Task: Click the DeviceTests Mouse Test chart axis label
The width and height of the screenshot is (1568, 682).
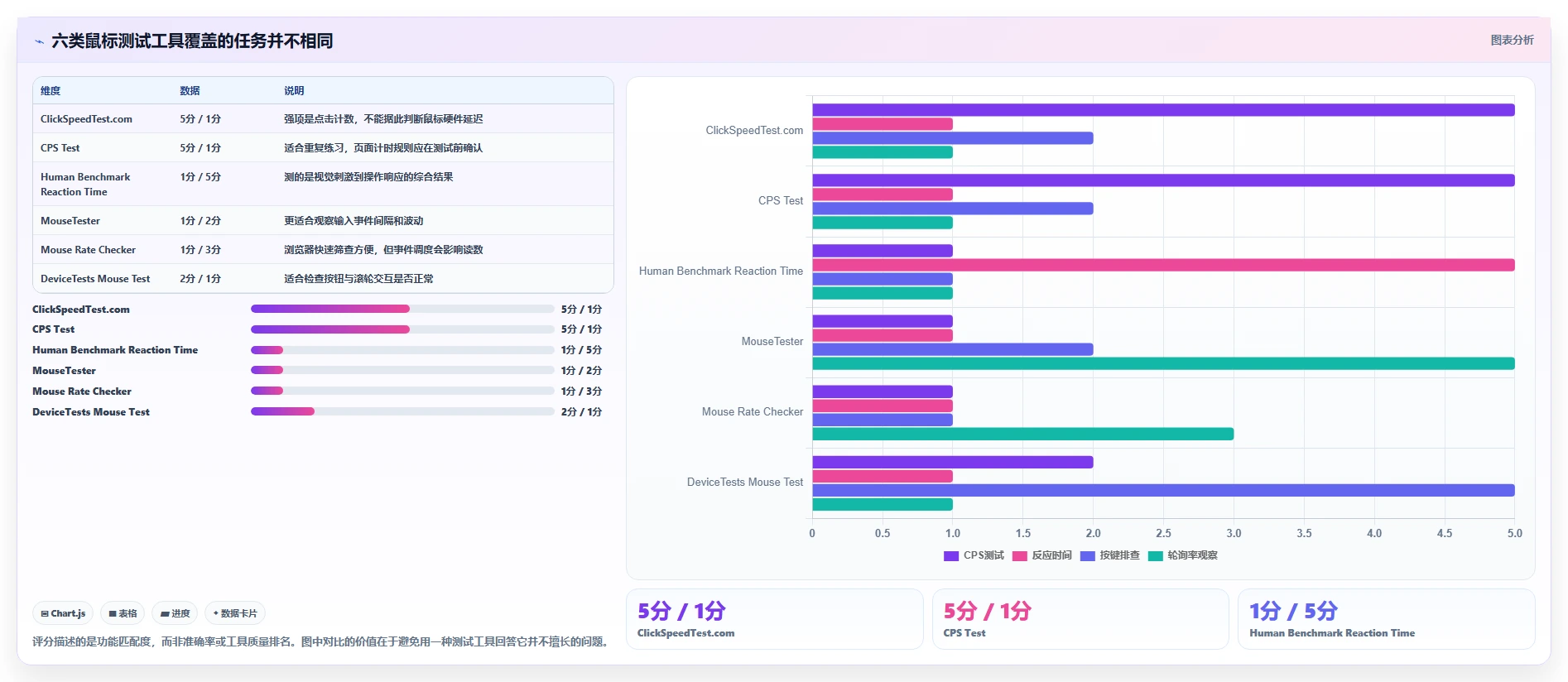Action: [745, 483]
